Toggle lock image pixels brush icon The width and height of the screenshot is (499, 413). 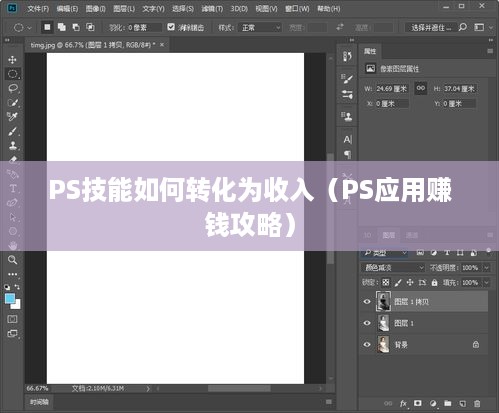point(398,283)
